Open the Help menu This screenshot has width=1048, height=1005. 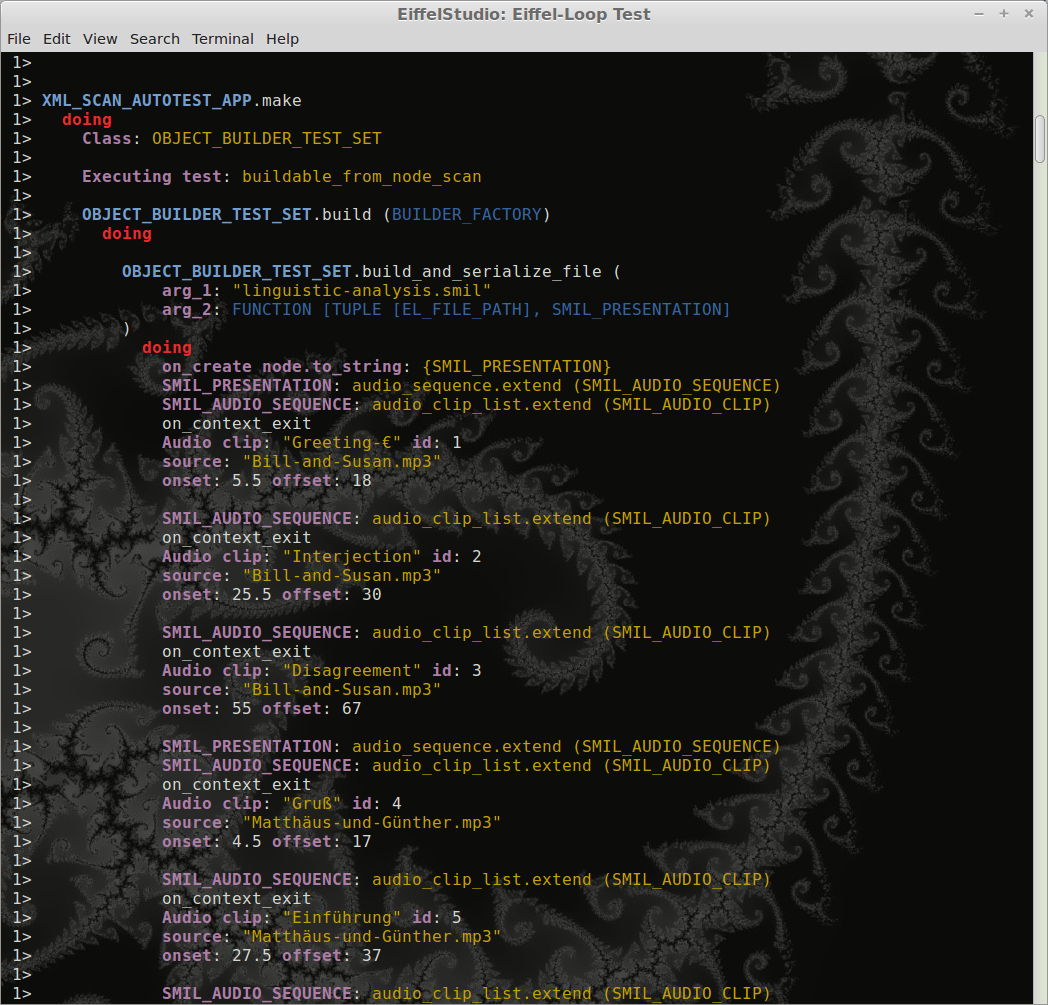tap(282, 39)
